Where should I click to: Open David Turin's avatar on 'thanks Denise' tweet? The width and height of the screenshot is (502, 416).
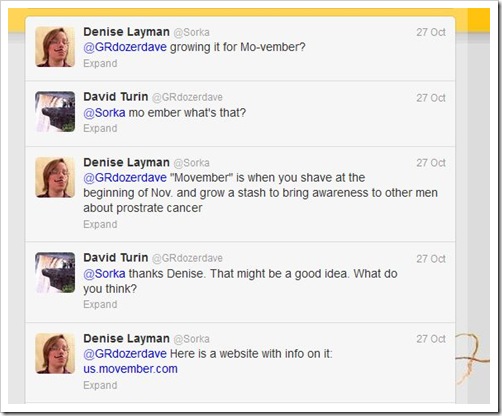[x=55, y=273]
